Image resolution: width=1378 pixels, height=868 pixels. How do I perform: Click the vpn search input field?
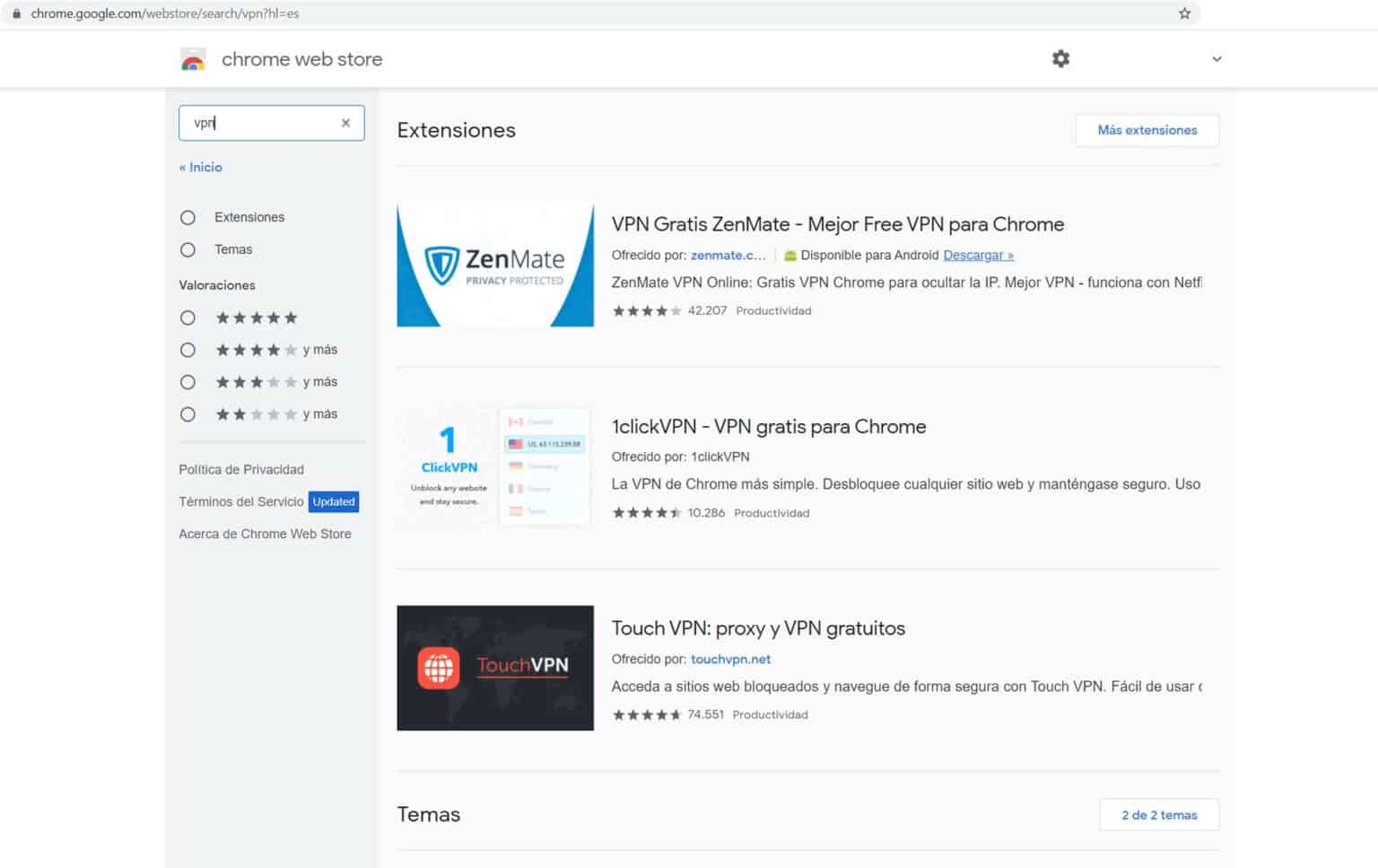point(260,123)
